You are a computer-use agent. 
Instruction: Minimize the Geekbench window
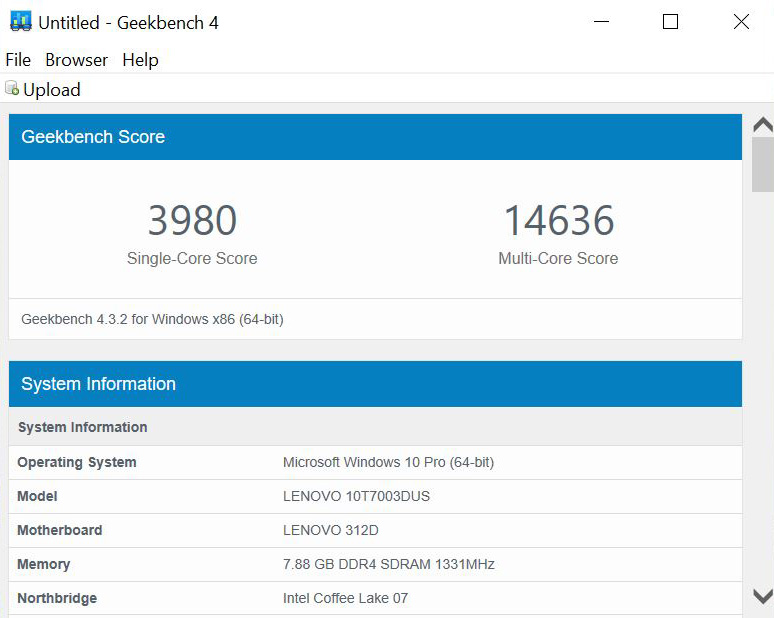point(601,22)
